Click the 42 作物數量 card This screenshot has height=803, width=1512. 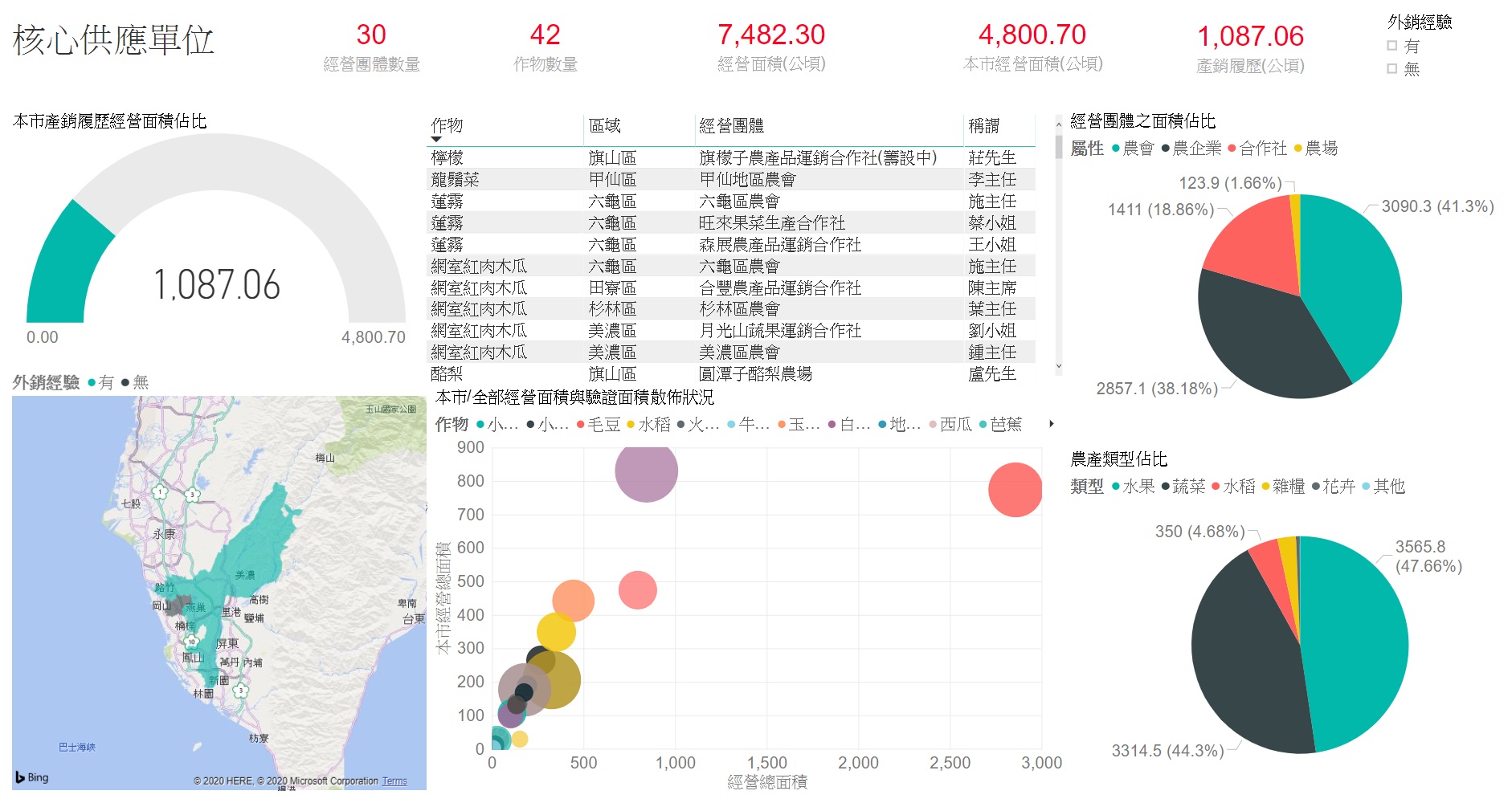546,47
